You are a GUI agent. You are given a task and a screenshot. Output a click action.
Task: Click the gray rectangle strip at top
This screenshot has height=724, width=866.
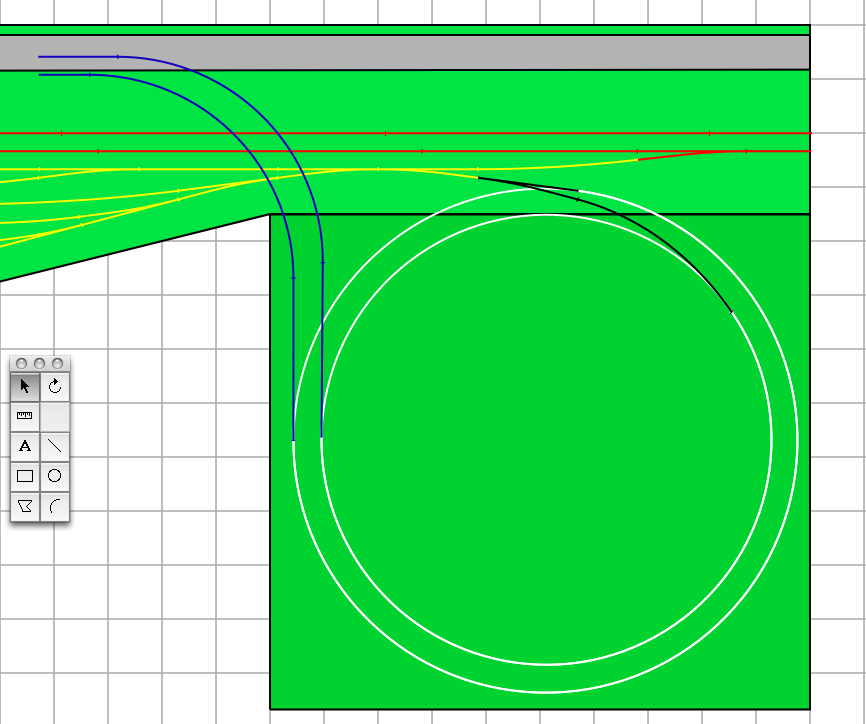500,52
